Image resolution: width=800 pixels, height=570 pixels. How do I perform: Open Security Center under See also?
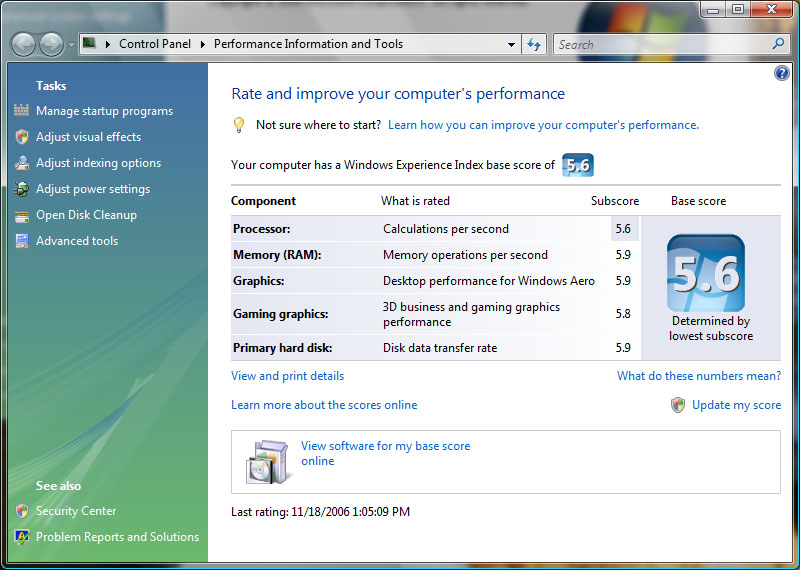point(76,511)
